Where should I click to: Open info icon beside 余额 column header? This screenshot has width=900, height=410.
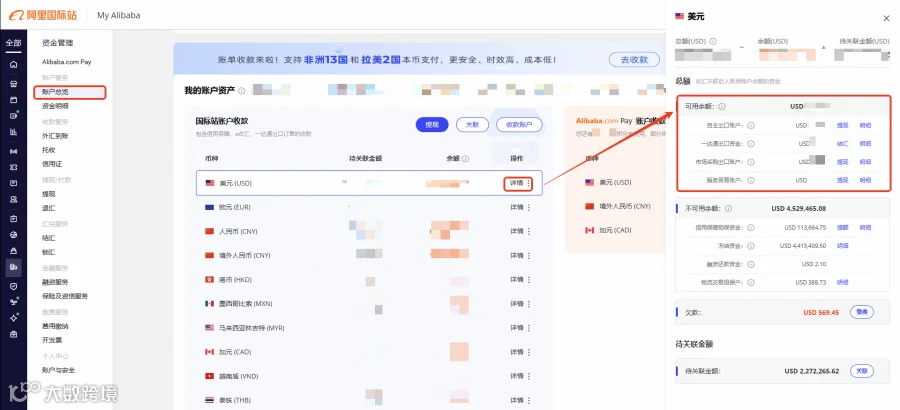(x=465, y=158)
